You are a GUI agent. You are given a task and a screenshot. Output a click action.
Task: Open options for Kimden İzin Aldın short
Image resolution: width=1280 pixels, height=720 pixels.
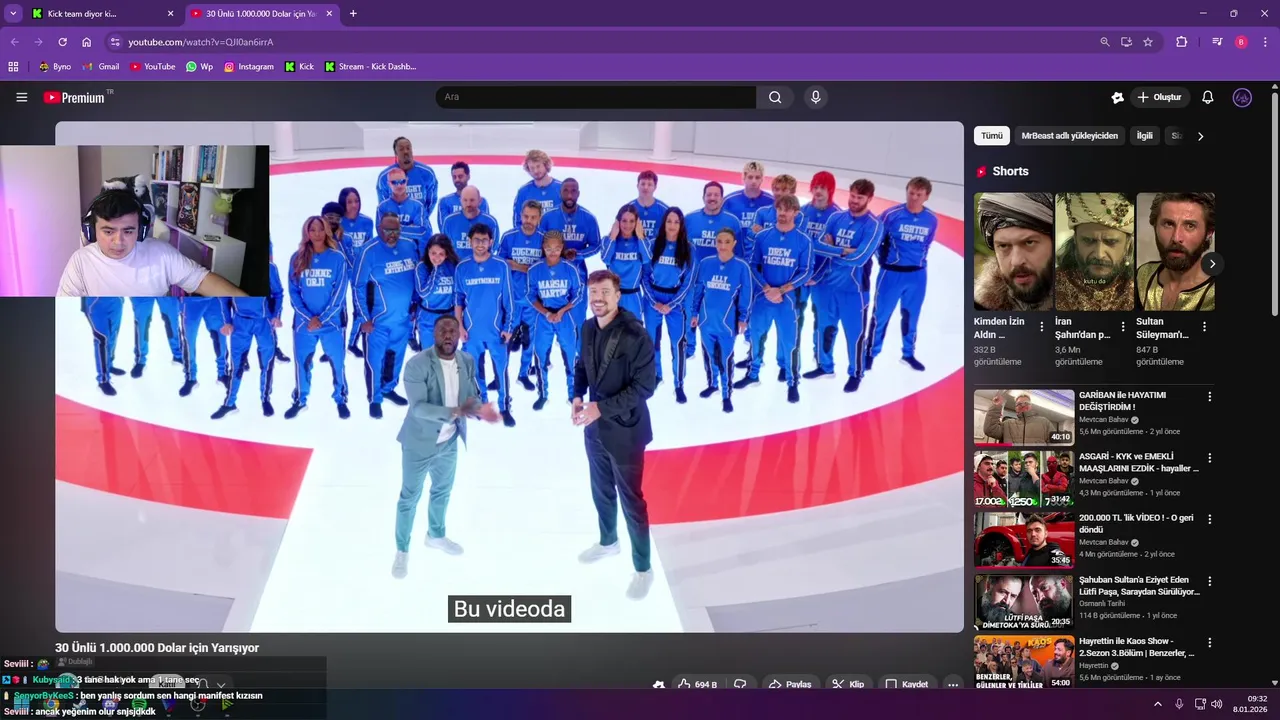coord(1042,327)
